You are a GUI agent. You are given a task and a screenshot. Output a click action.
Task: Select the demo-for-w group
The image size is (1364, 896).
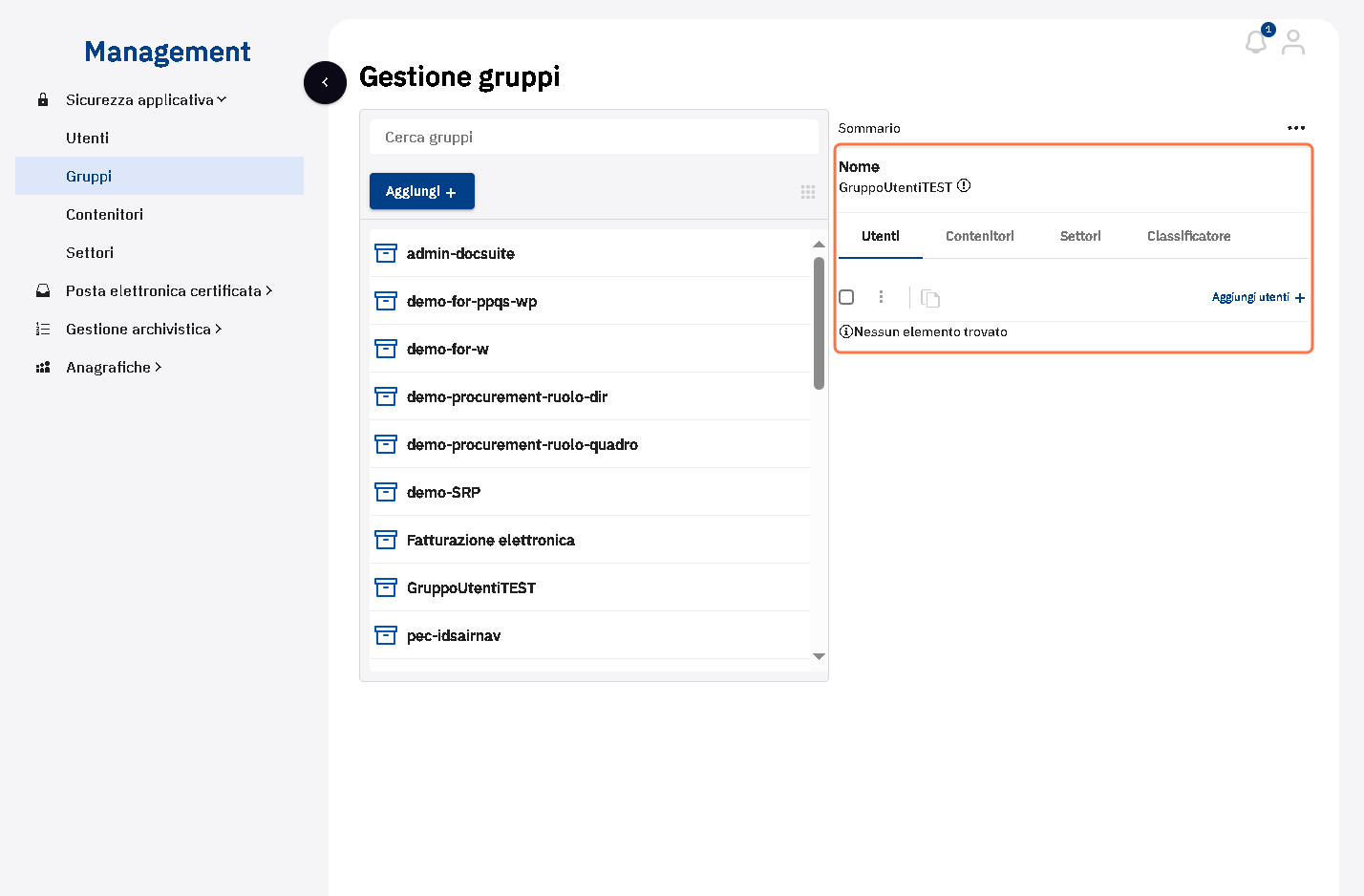pos(589,349)
